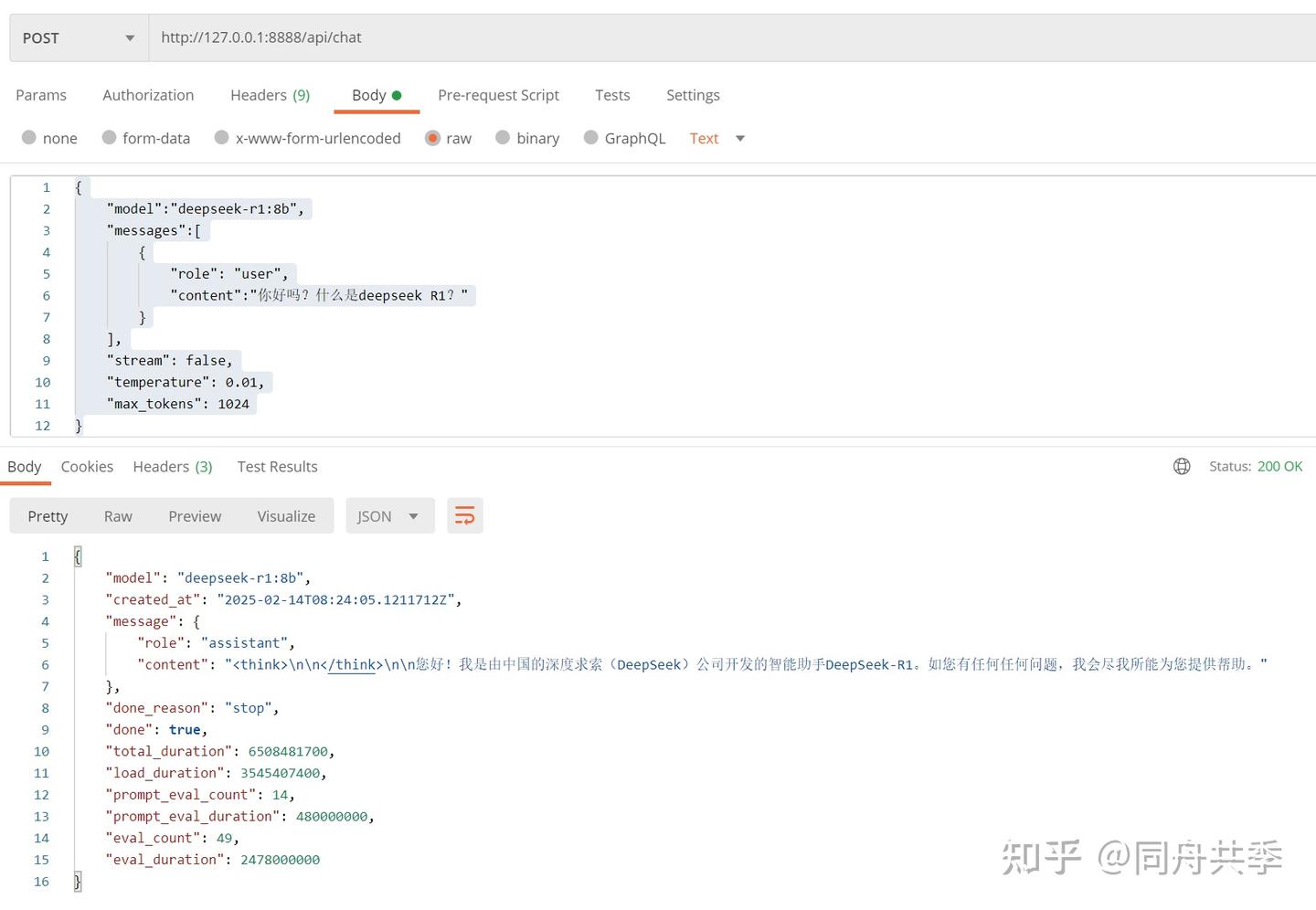This screenshot has width=1316, height=910.
Task: Open request Headers (9) tab
Action: [270, 95]
